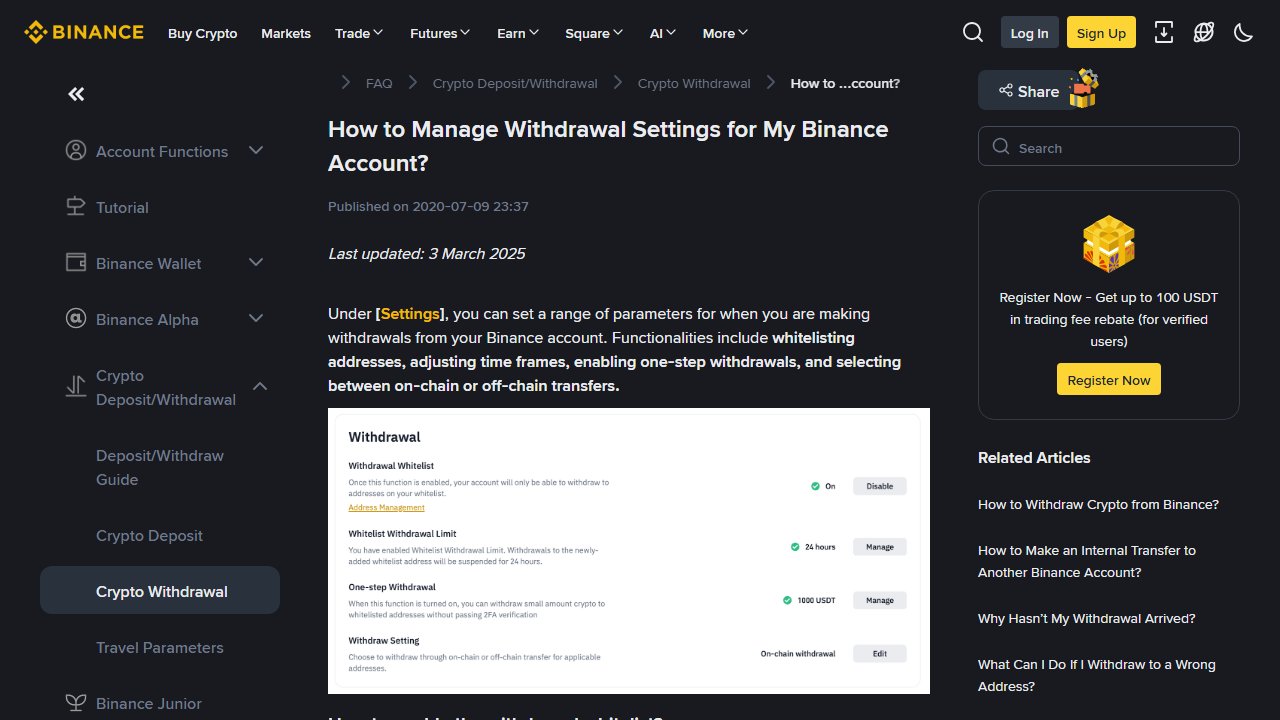
Task: Click the share icon in Share button
Action: point(1006,91)
